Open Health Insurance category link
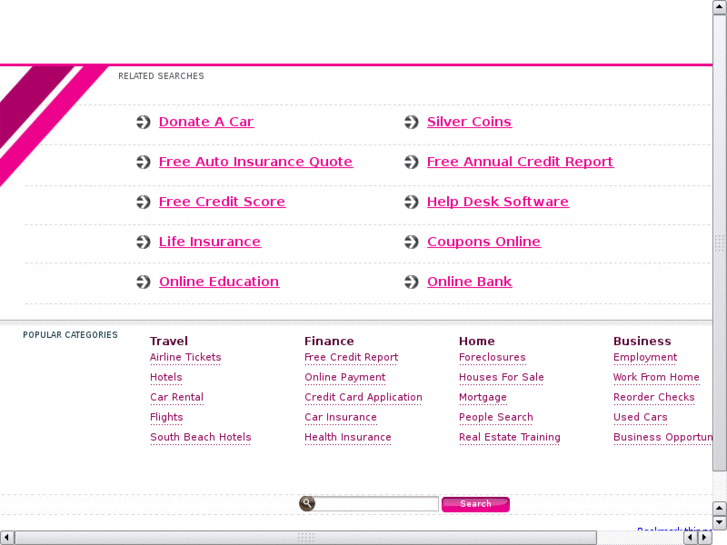 pyautogui.click(x=348, y=437)
